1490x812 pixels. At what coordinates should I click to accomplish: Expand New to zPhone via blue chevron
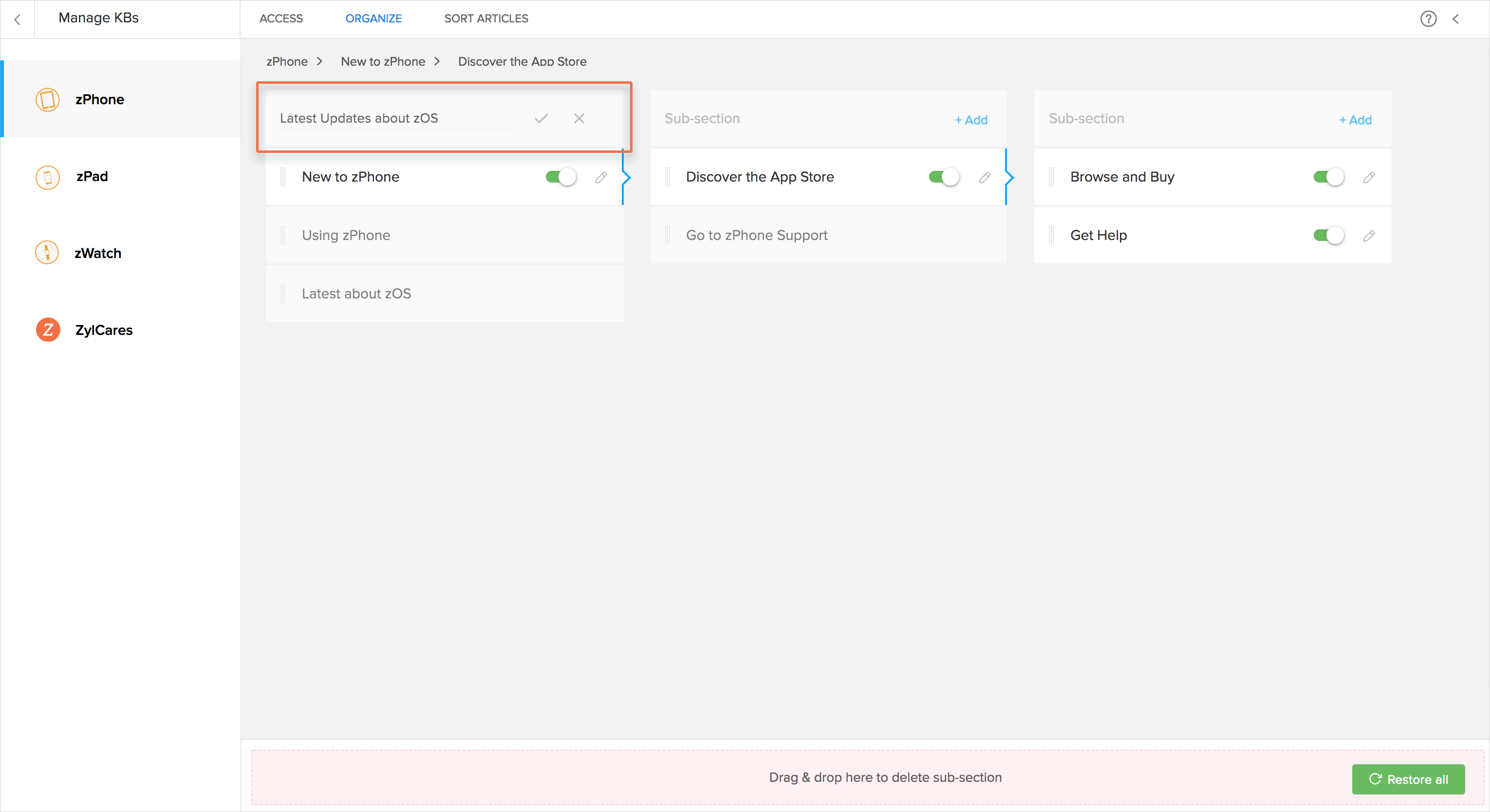[626, 177]
